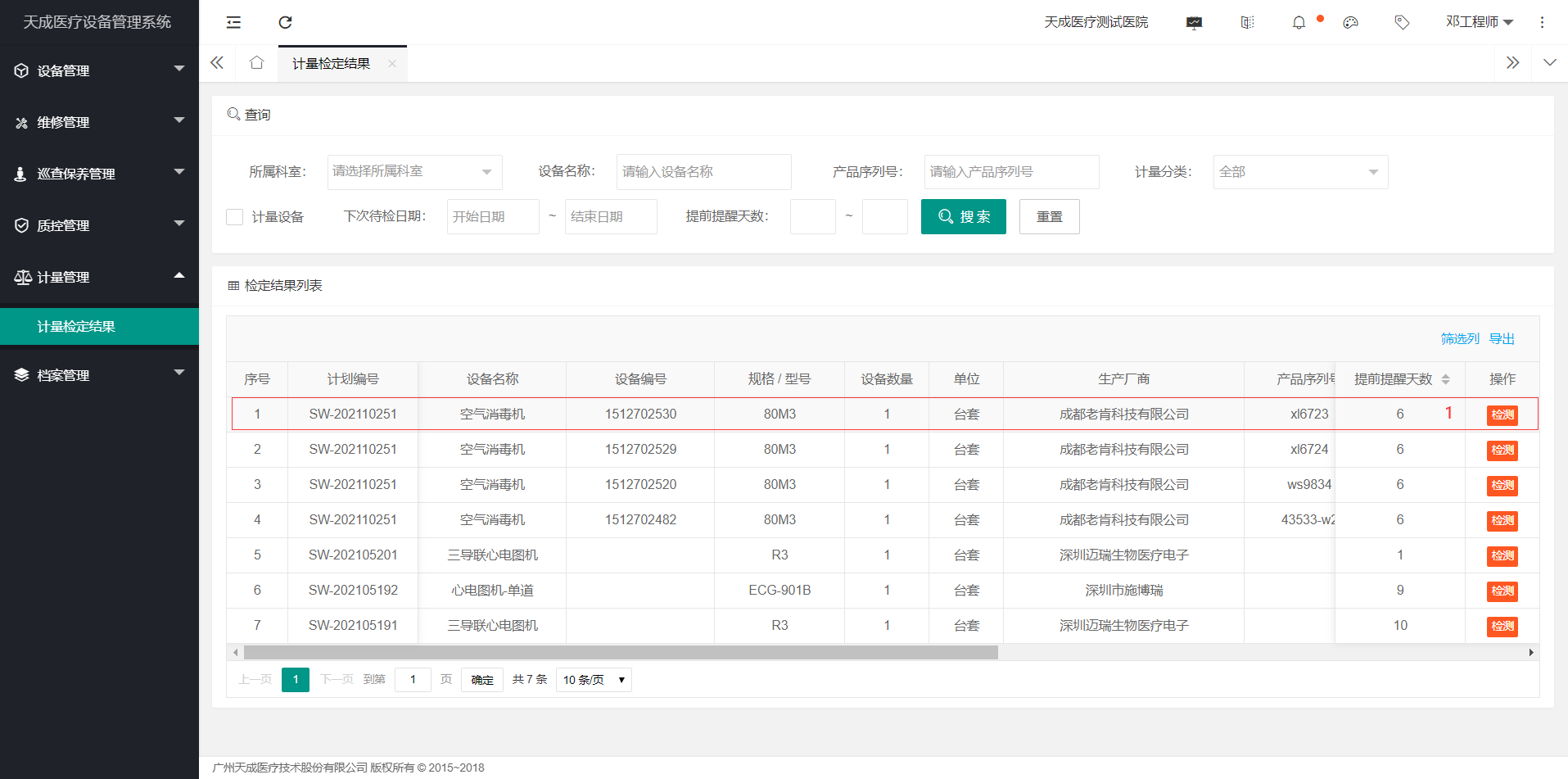Expand the 质控管理 menu

click(x=99, y=225)
